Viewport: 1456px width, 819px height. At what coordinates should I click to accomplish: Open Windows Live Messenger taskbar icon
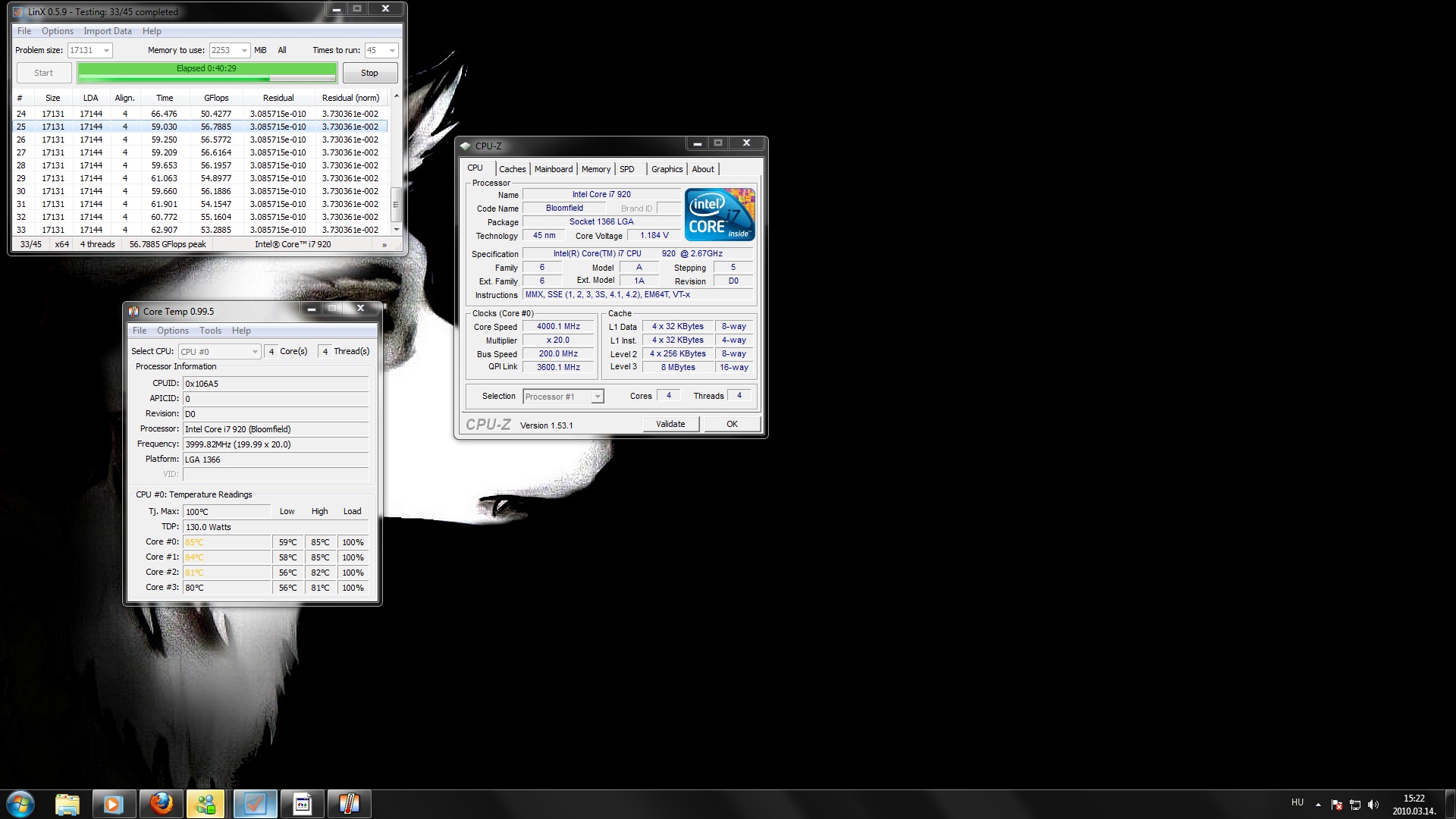pos(207,804)
